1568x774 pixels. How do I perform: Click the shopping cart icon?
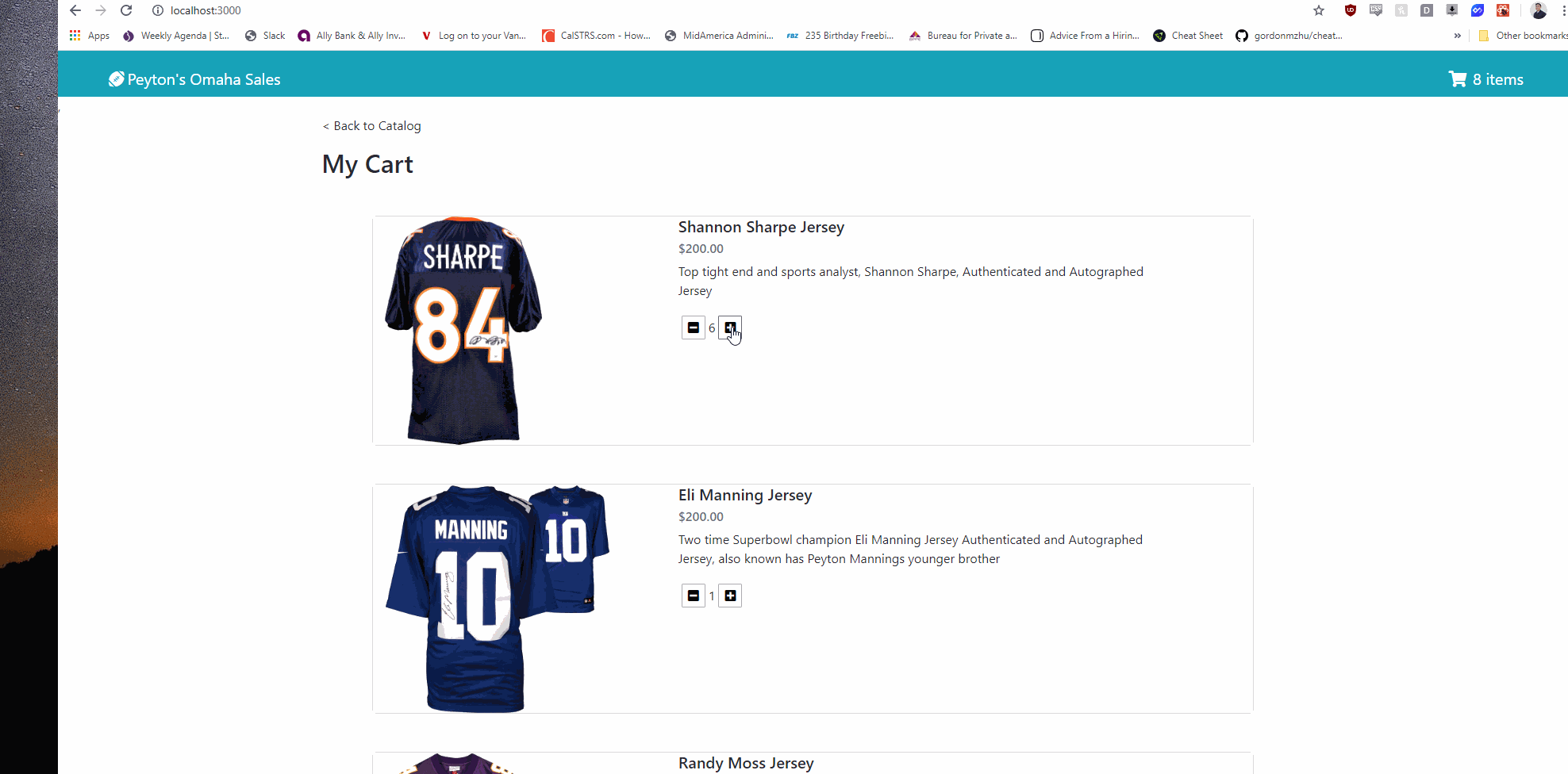[1458, 79]
